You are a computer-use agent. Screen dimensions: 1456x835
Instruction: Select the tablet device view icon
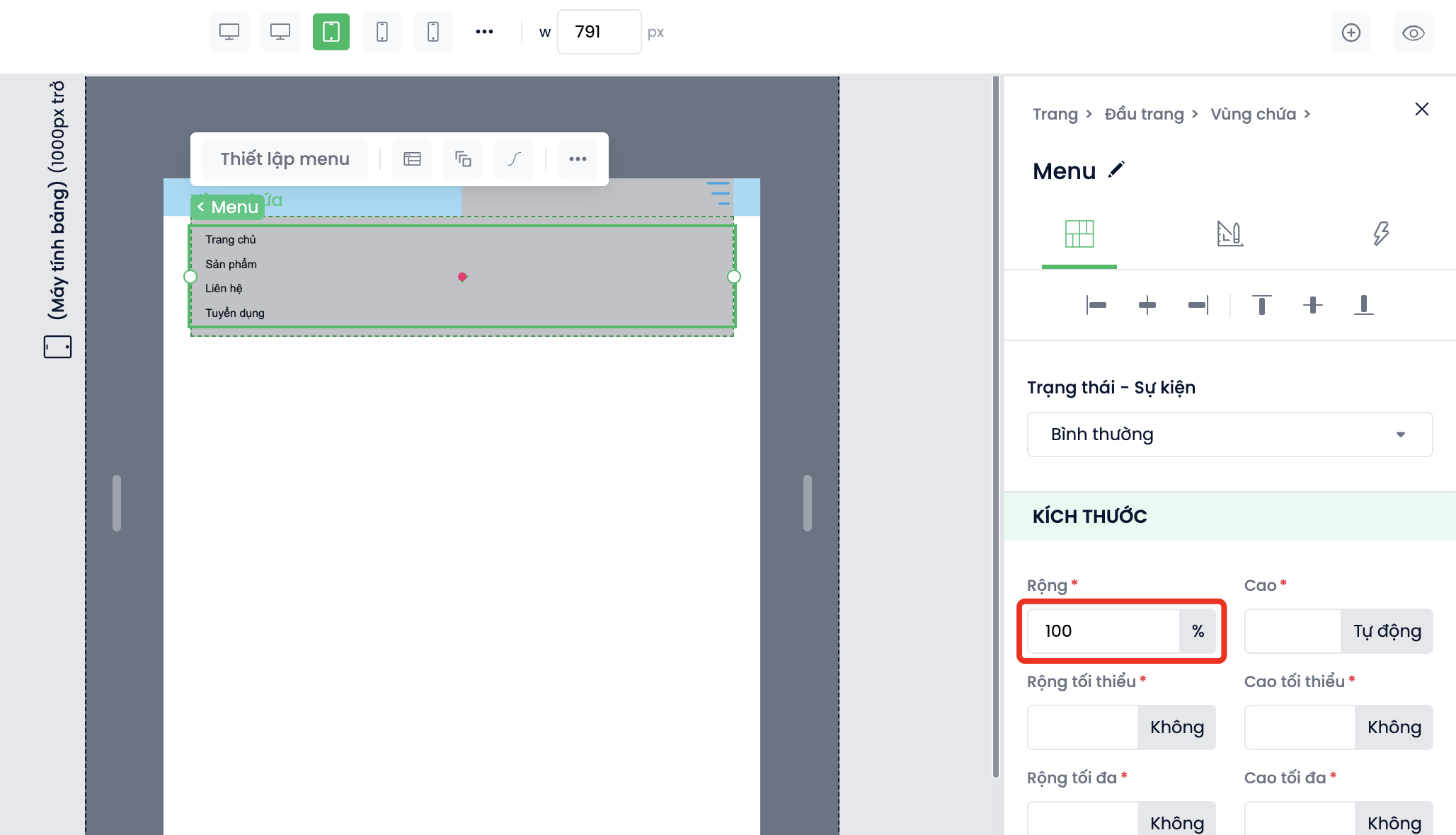(331, 32)
